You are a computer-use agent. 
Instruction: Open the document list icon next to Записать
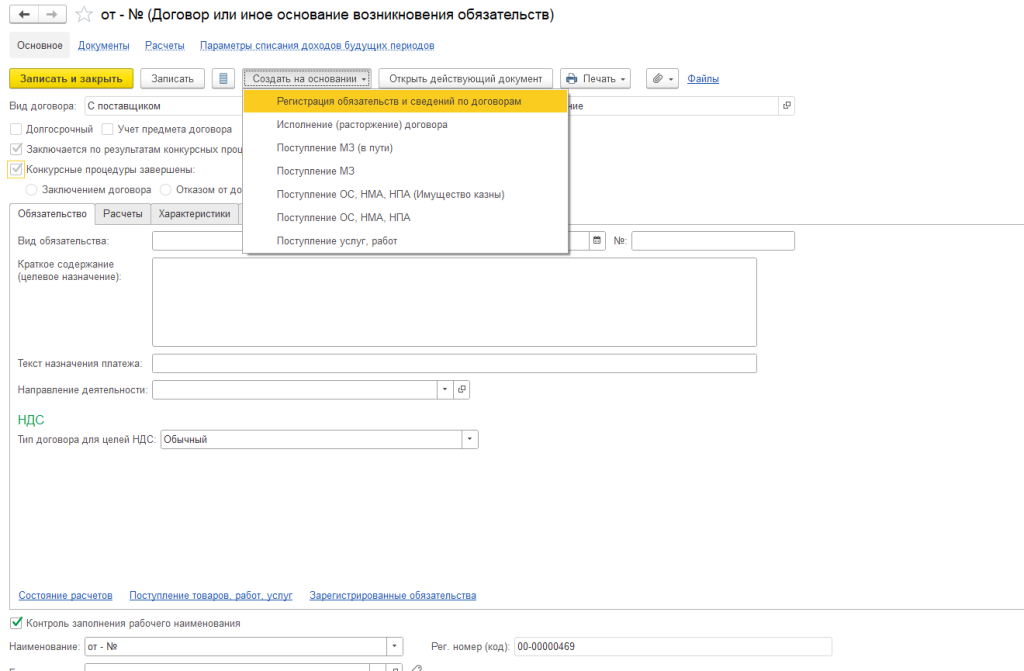[x=223, y=78]
